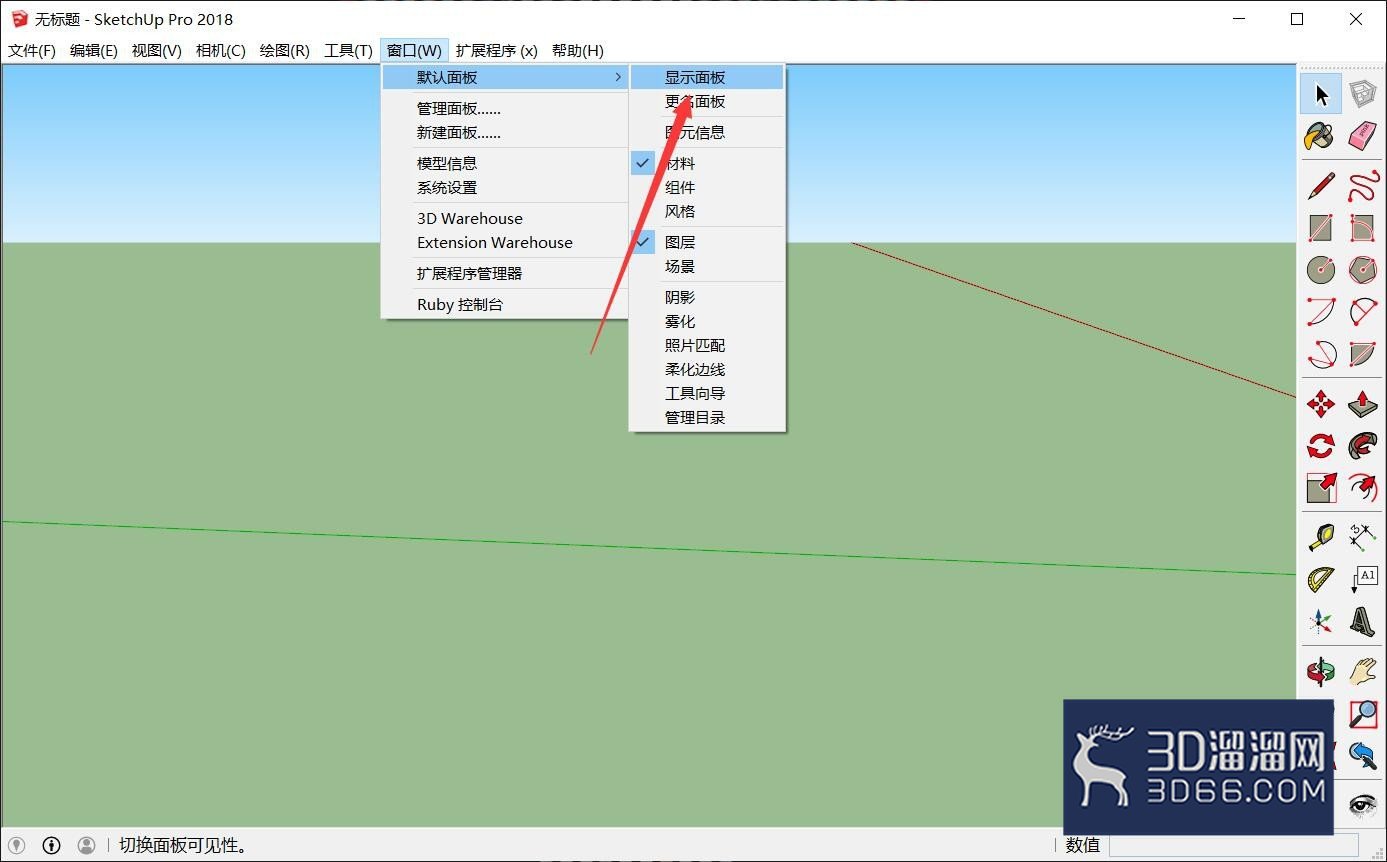Screen dimensions: 1387x862
Task: Activate the Move tool with four arrows
Action: tap(1321, 404)
